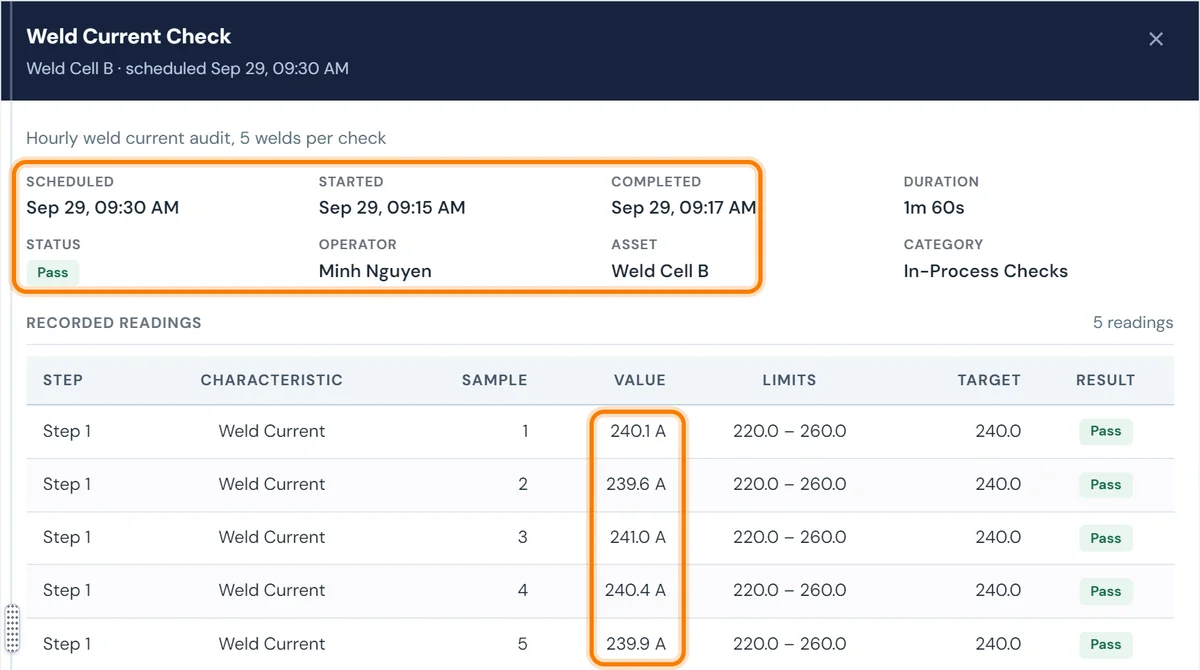
Task: Click Step 1 in the sample 3 row
Action: point(67,537)
